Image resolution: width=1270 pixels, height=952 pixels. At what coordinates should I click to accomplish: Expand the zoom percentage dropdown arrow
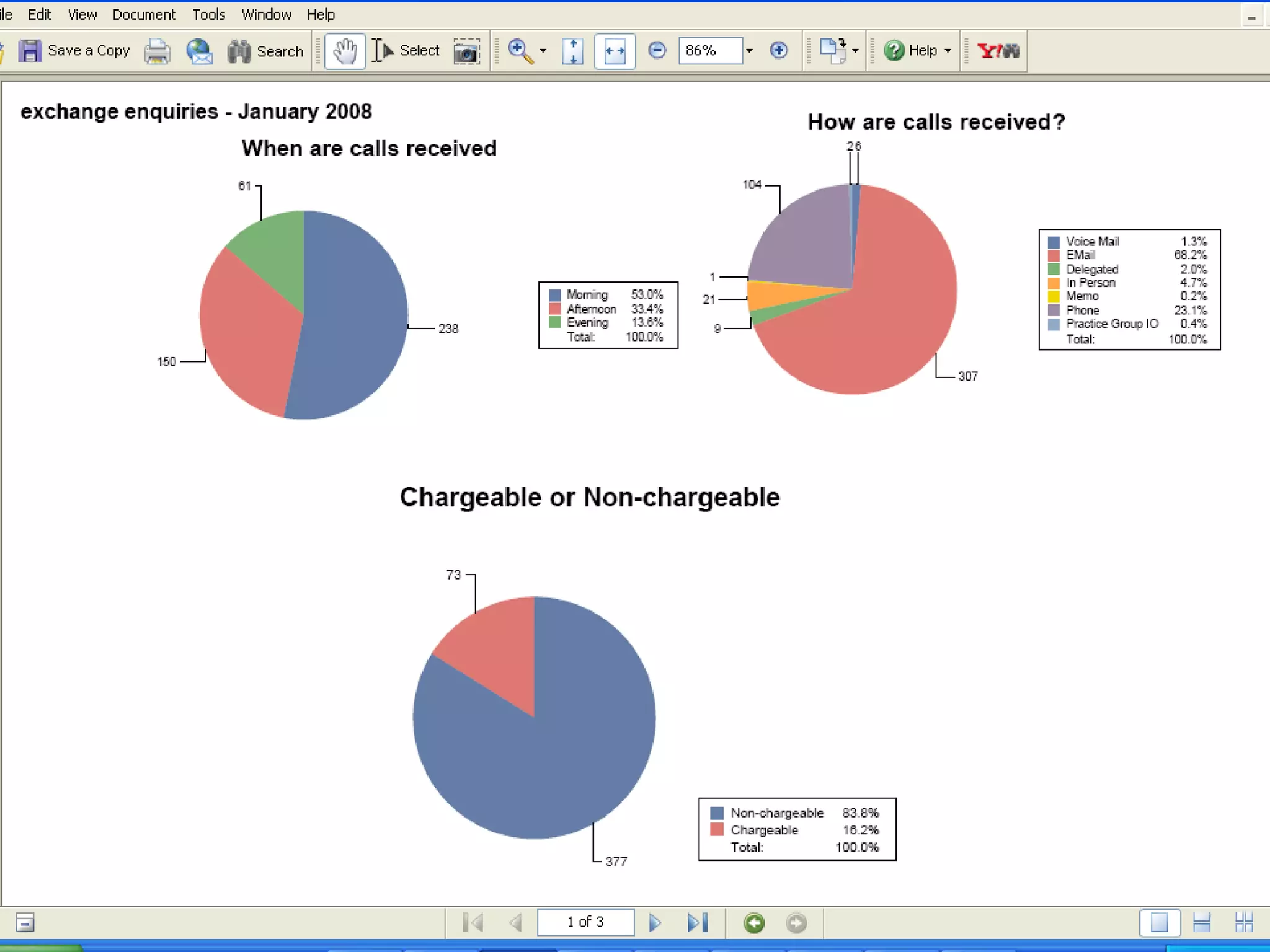click(749, 51)
